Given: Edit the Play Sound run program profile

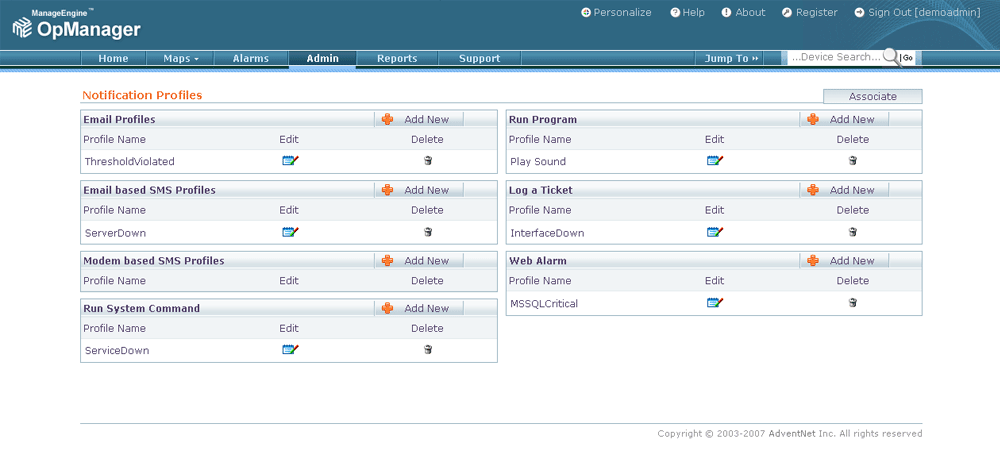Looking at the screenshot, I should [x=715, y=161].
